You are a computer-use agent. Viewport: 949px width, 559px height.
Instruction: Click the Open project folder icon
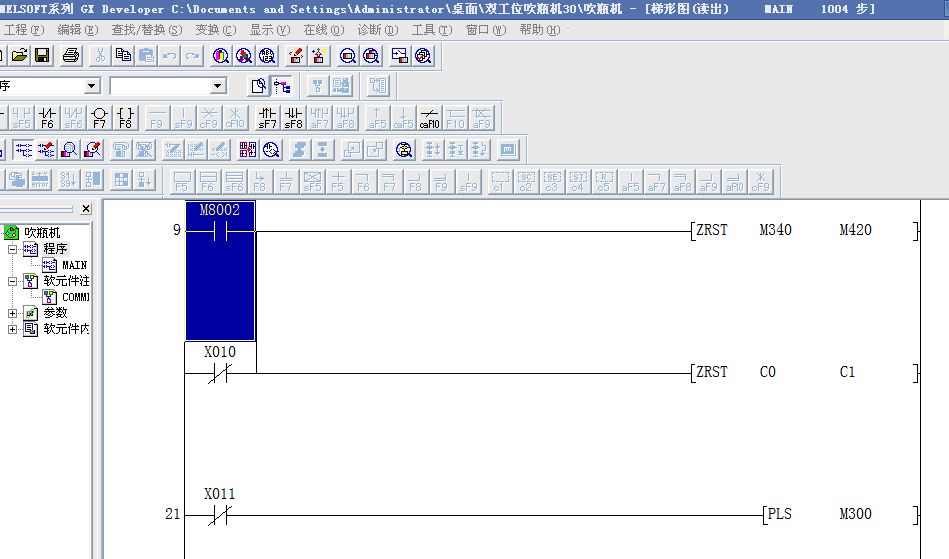point(19,55)
